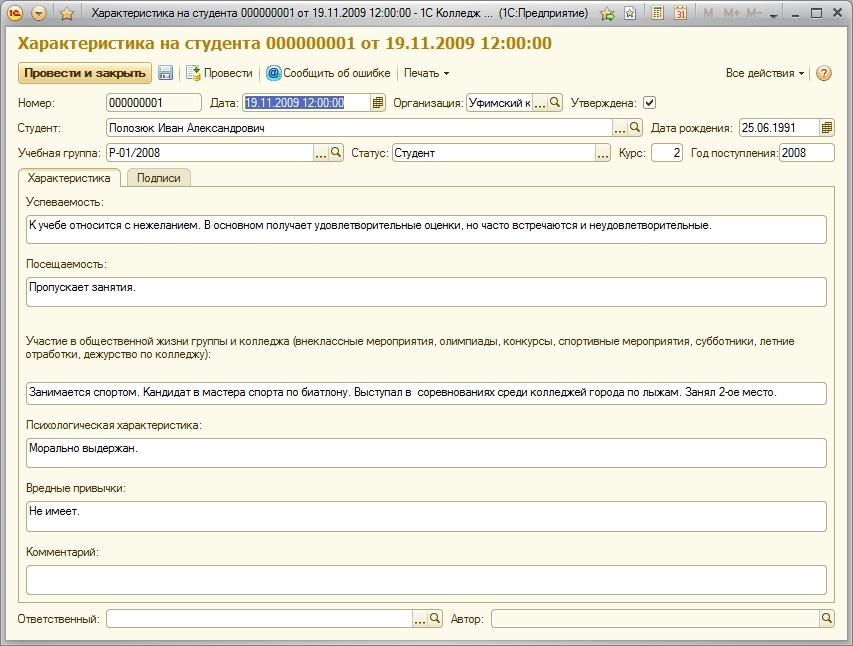Click the favorites star icon in title bar
The image size is (853, 646).
pos(67,13)
